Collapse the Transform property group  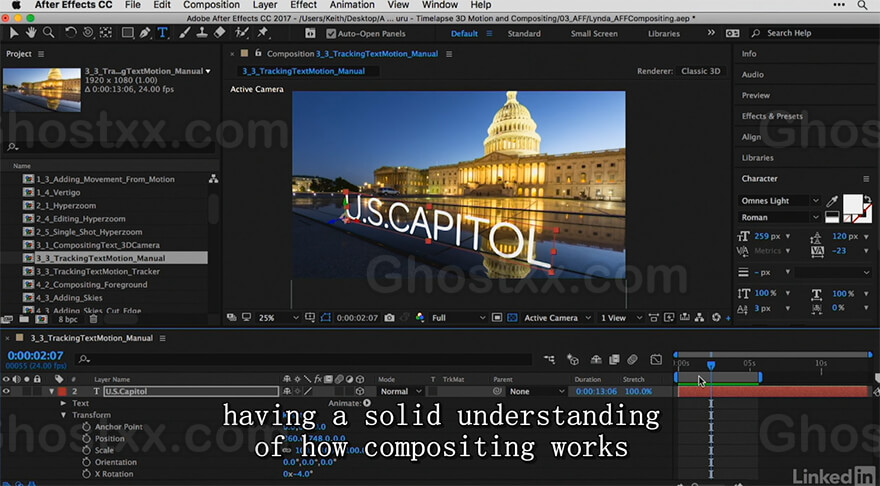pos(63,415)
